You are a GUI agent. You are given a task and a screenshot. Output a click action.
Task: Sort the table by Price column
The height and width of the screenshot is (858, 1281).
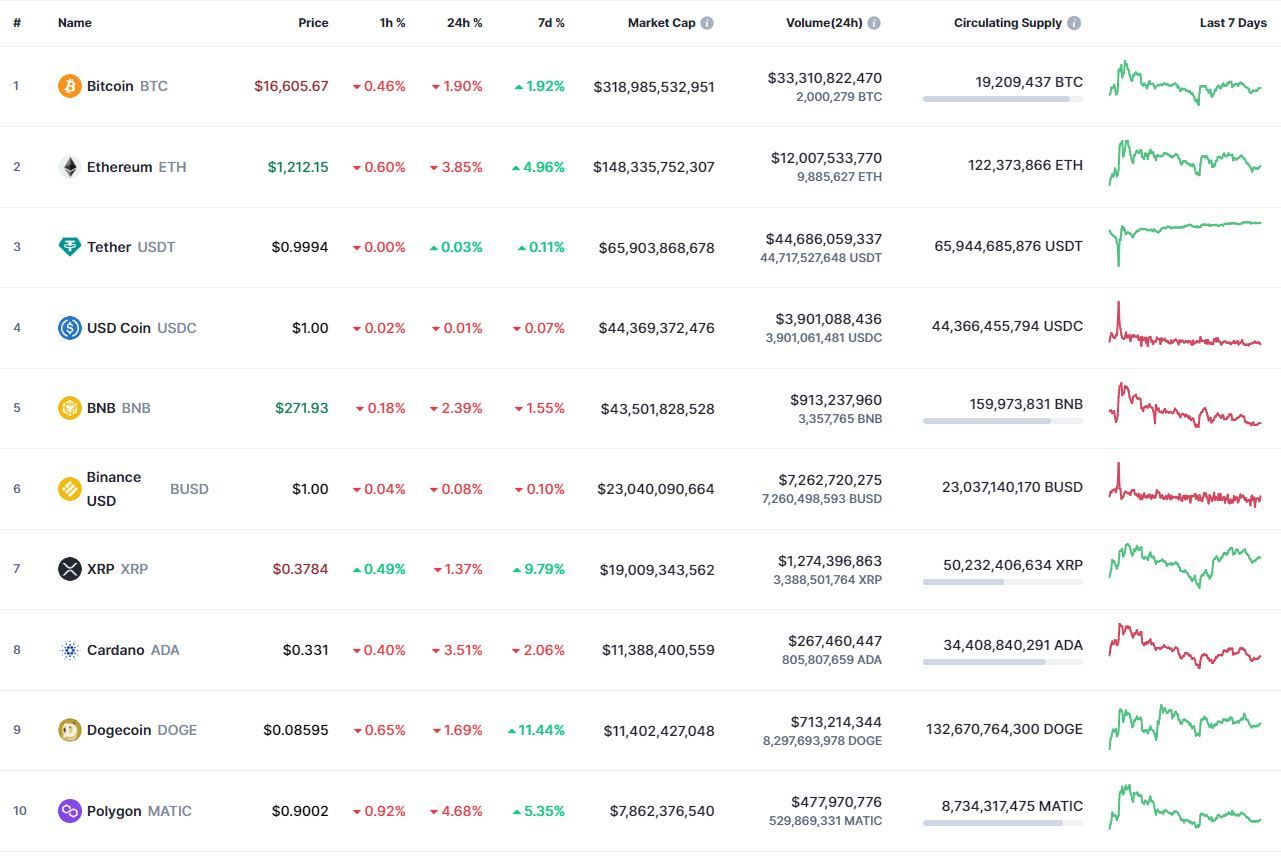coord(313,23)
